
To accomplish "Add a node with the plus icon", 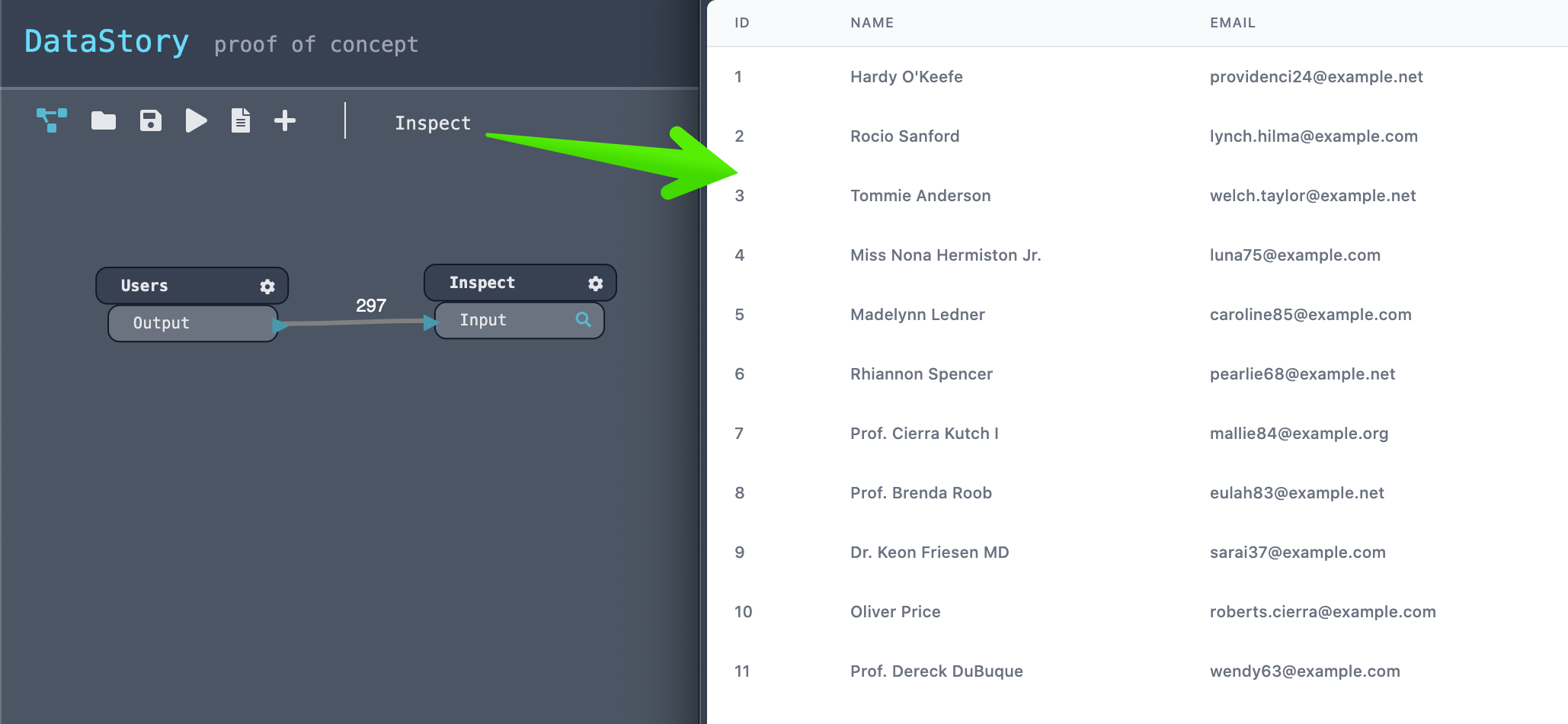I will (285, 120).
